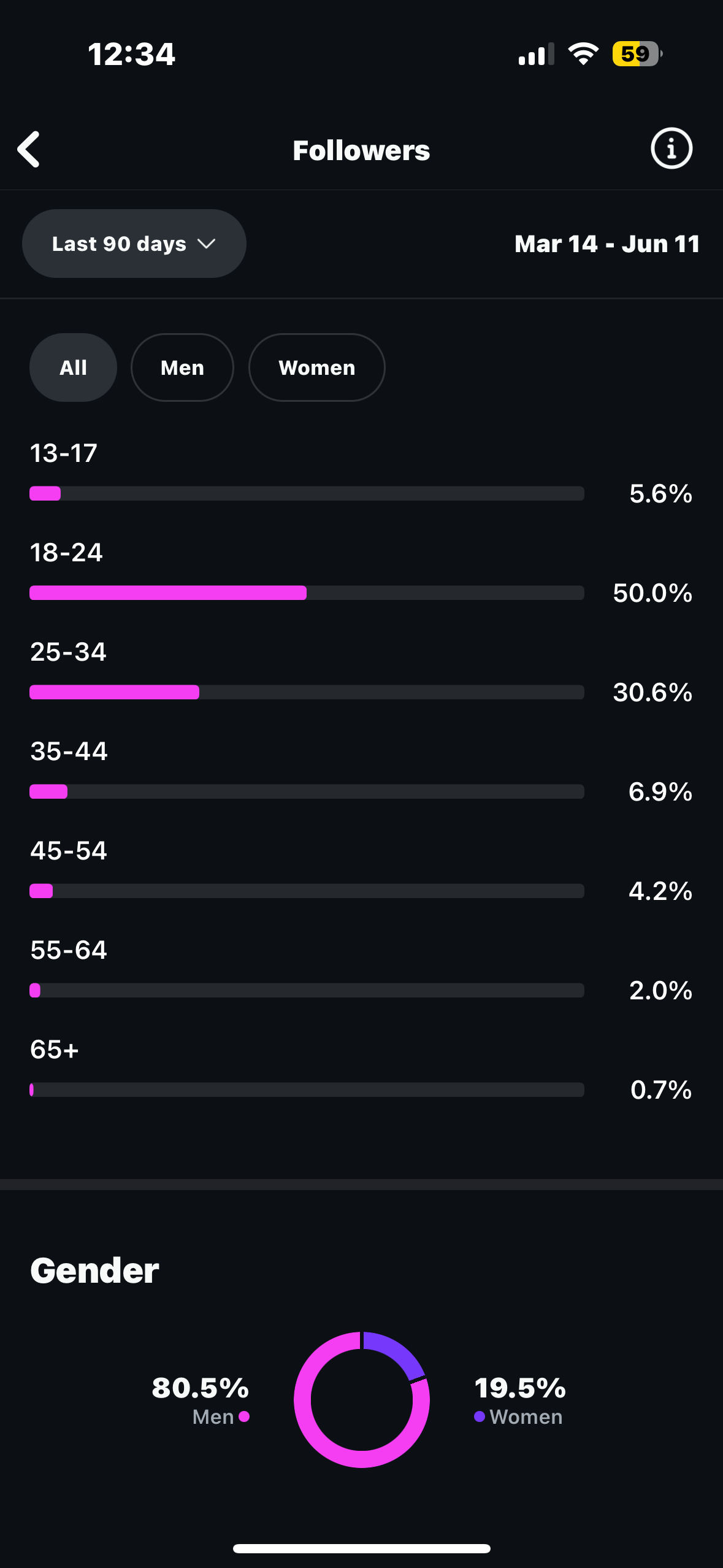The height and width of the screenshot is (1568, 723).
Task: Tap the purple Women legend dot
Action: pos(480,1416)
